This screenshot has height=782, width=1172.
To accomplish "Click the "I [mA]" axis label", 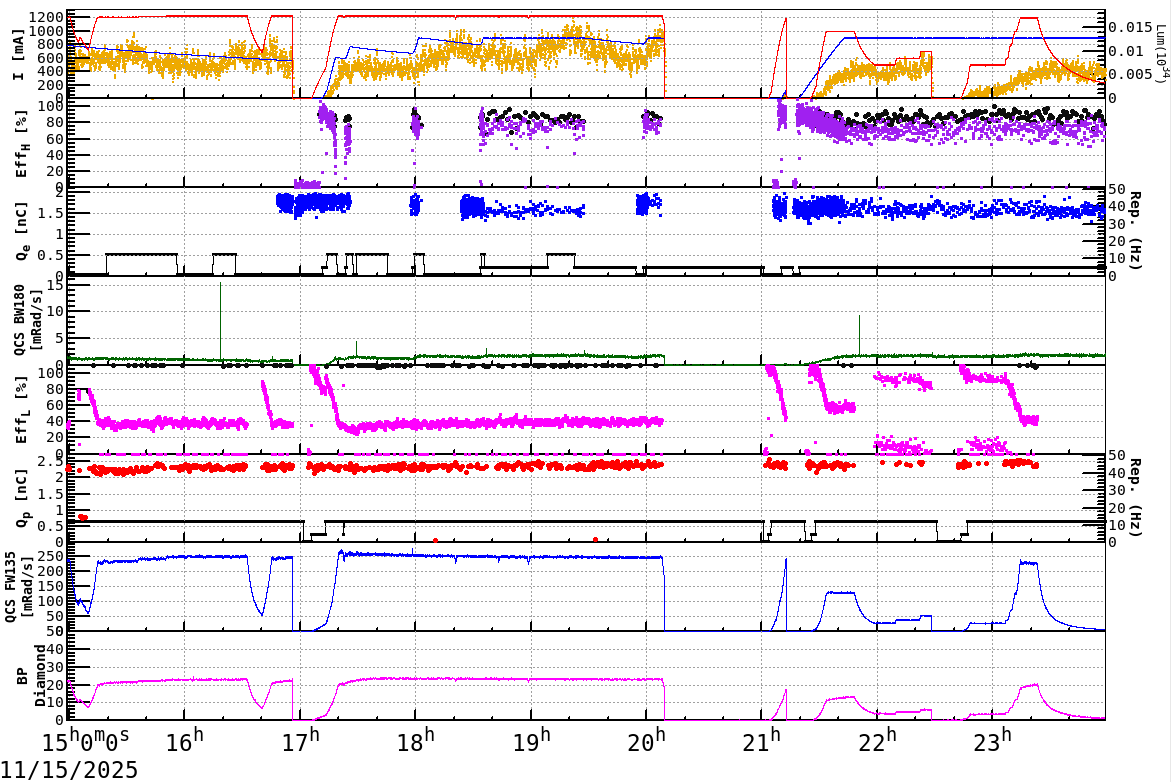I will (x=19, y=54).
